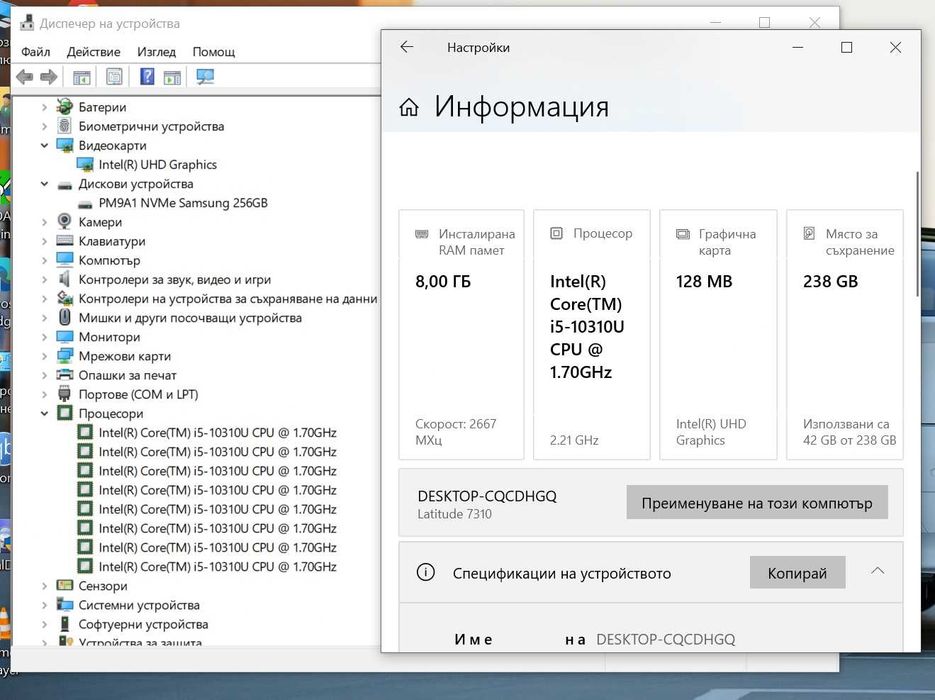This screenshot has width=935, height=700.
Task: Open the Помощ menu
Action: pyautogui.click(x=213, y=52)
